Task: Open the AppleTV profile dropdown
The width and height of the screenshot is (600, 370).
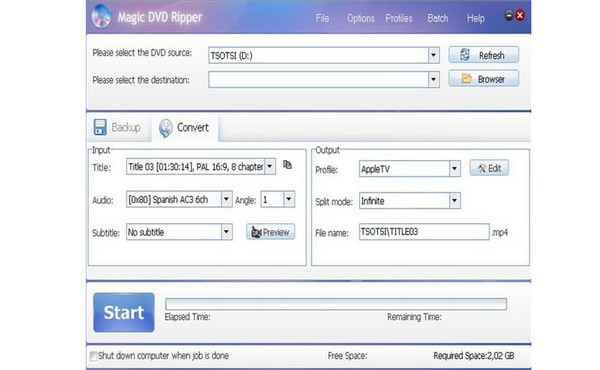Action: point(454,168)
